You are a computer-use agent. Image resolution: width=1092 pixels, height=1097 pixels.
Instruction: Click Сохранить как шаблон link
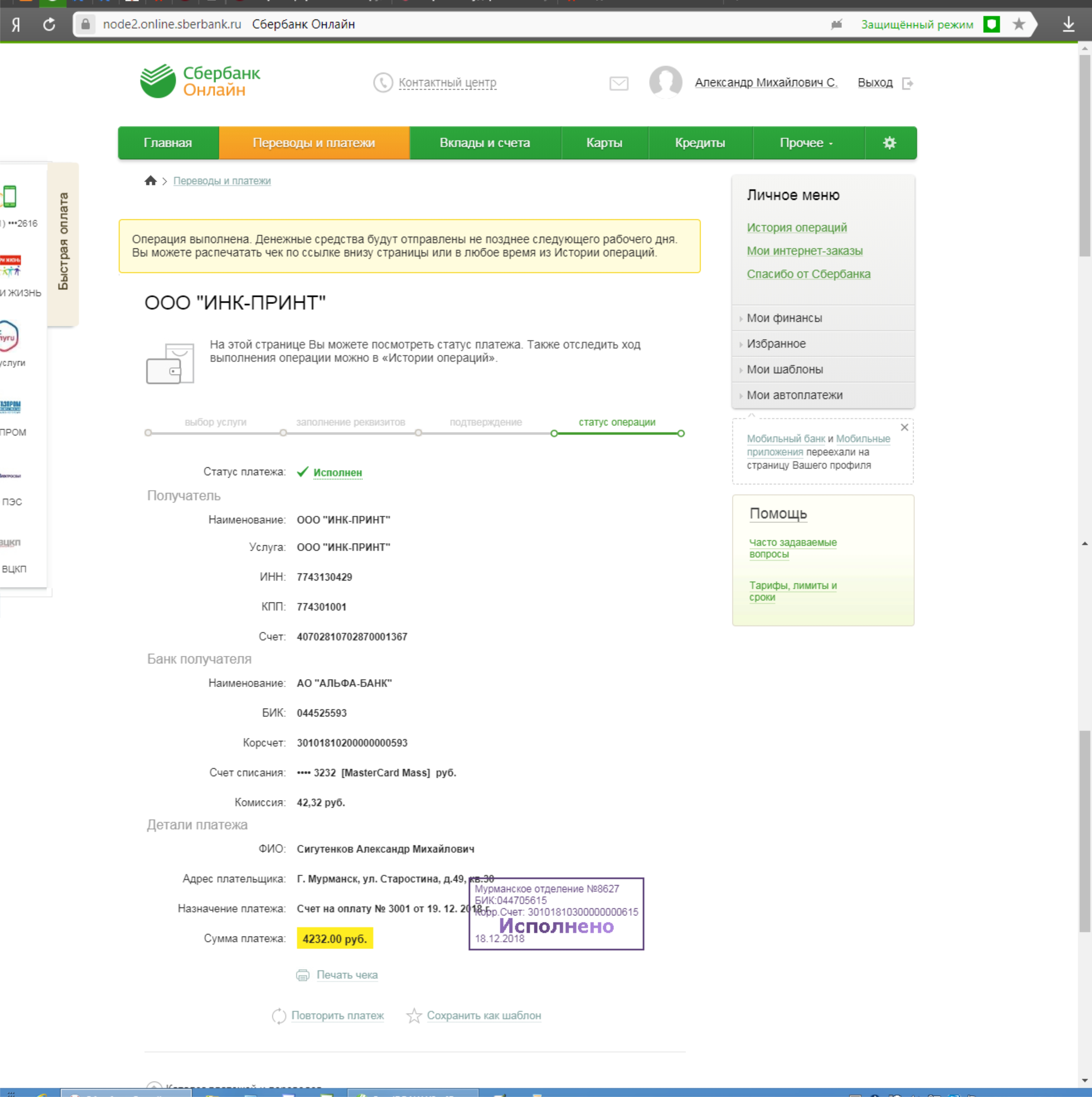(x=484, y=1016)
